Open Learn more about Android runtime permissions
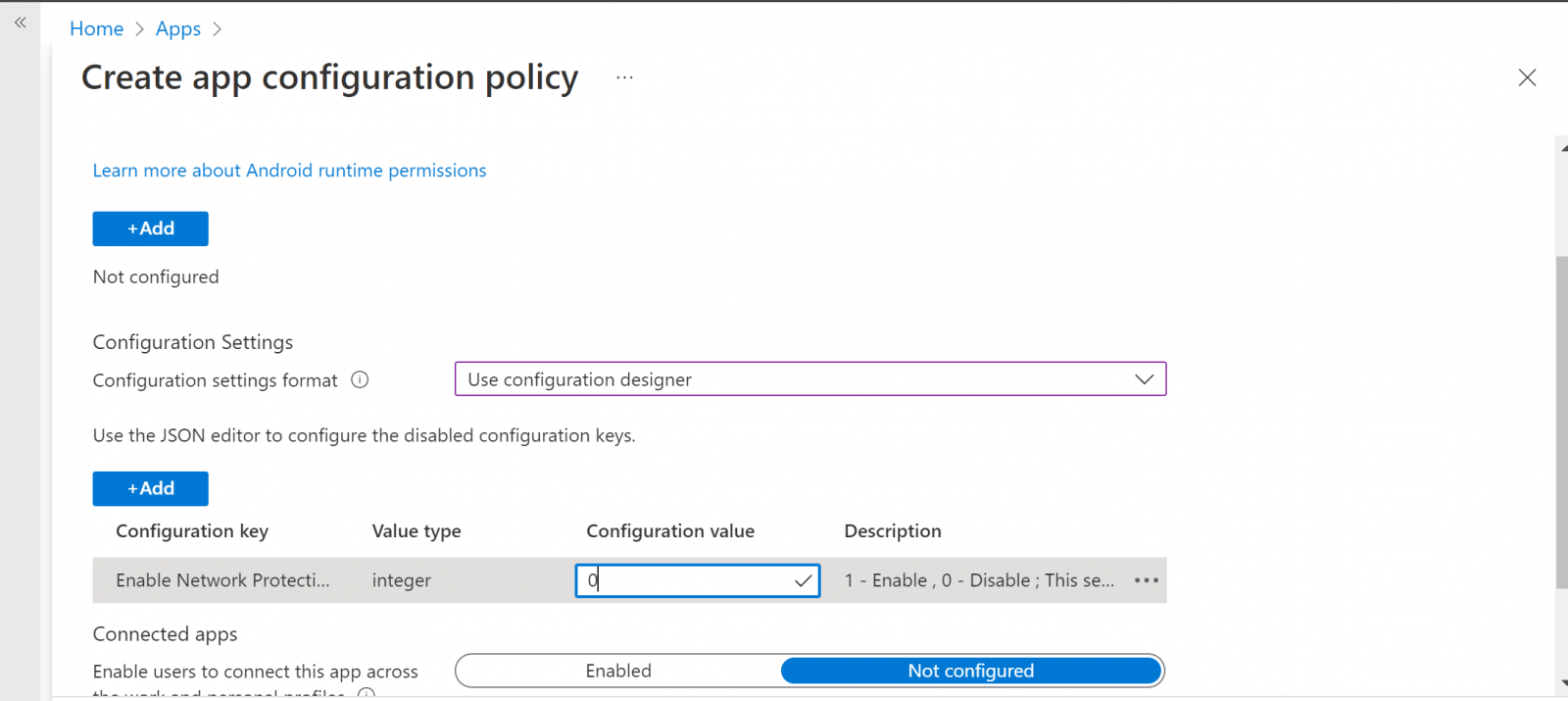This screenshot has width=1568, height=701. tap(289, 171)
